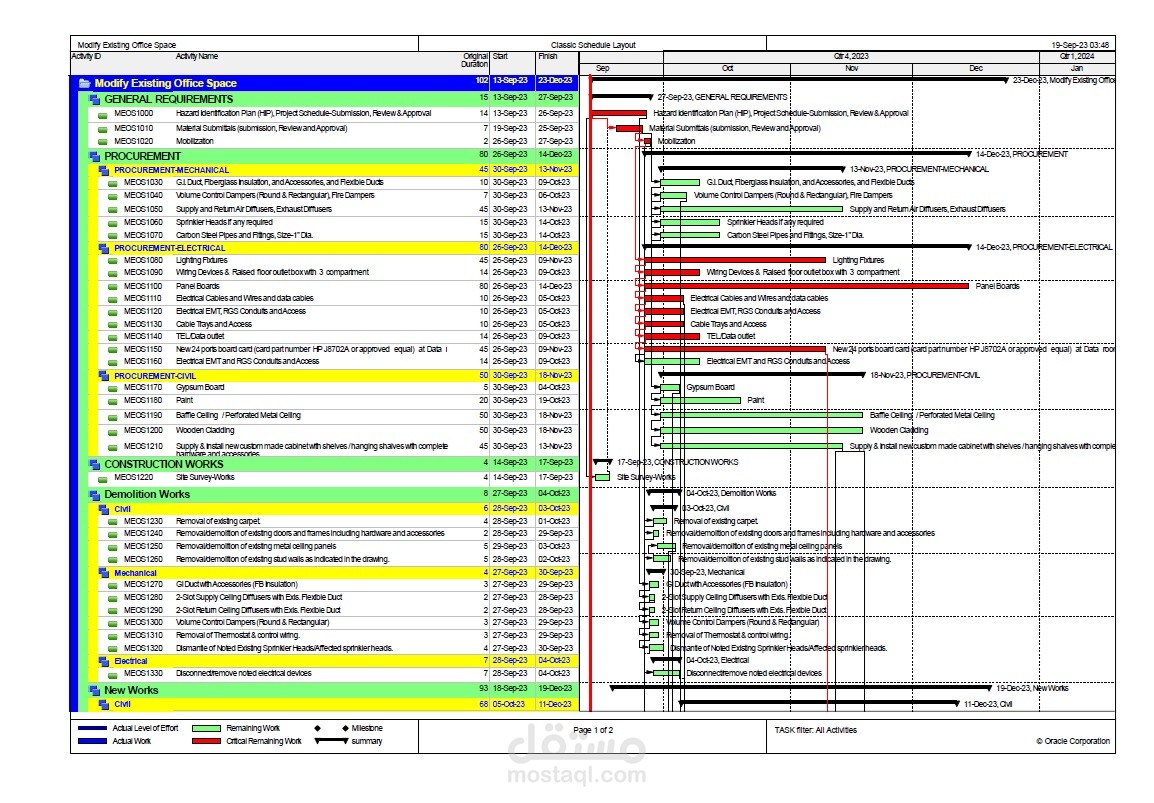Click the folder icon beside Modify Existing Office Space
Image resolution: width=1154 pixels, height=803 pixels.
tap(85, 83)
